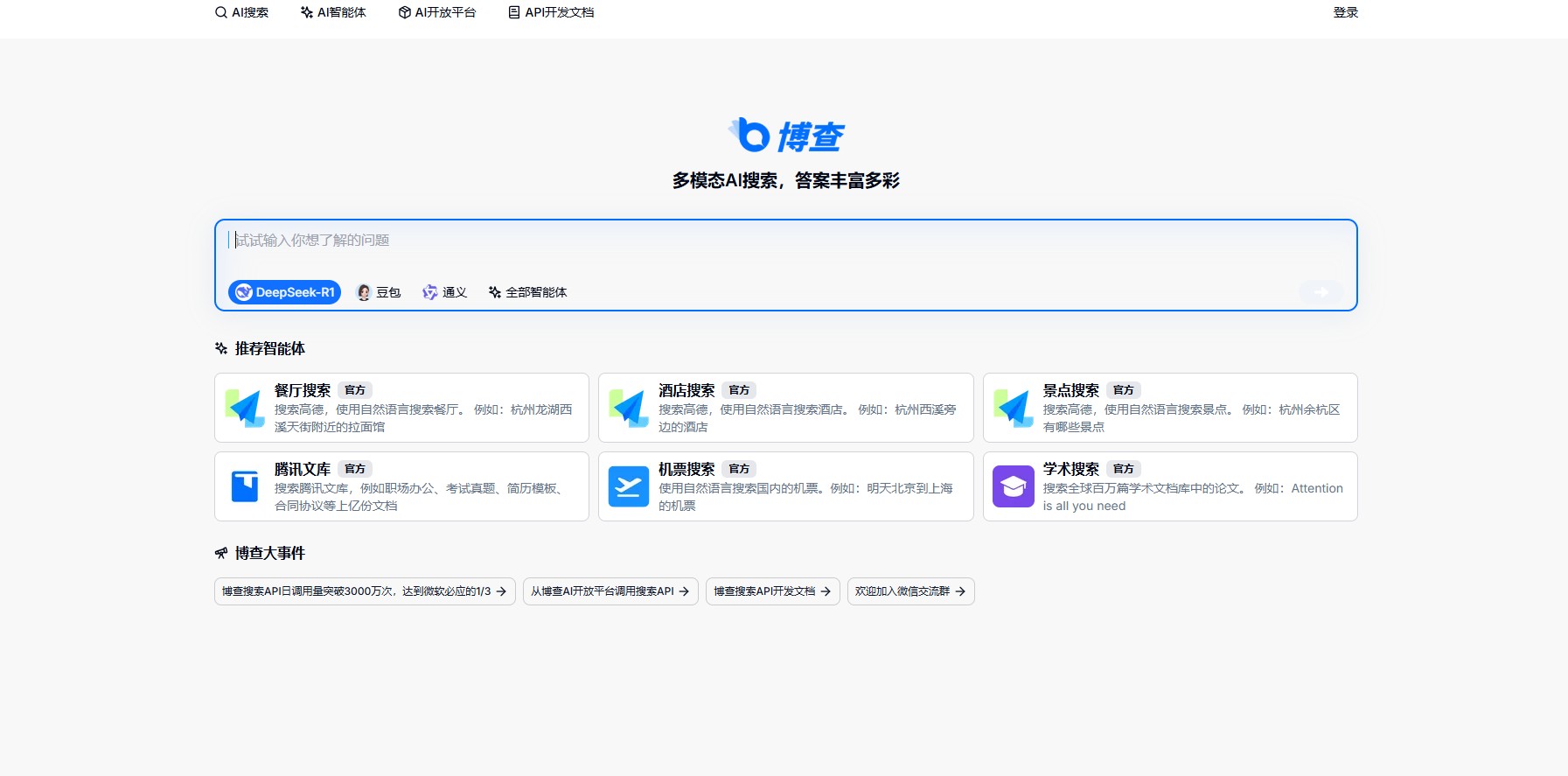
Task: Open the AI智能体 nav item
Action: (x=333, y=12)
